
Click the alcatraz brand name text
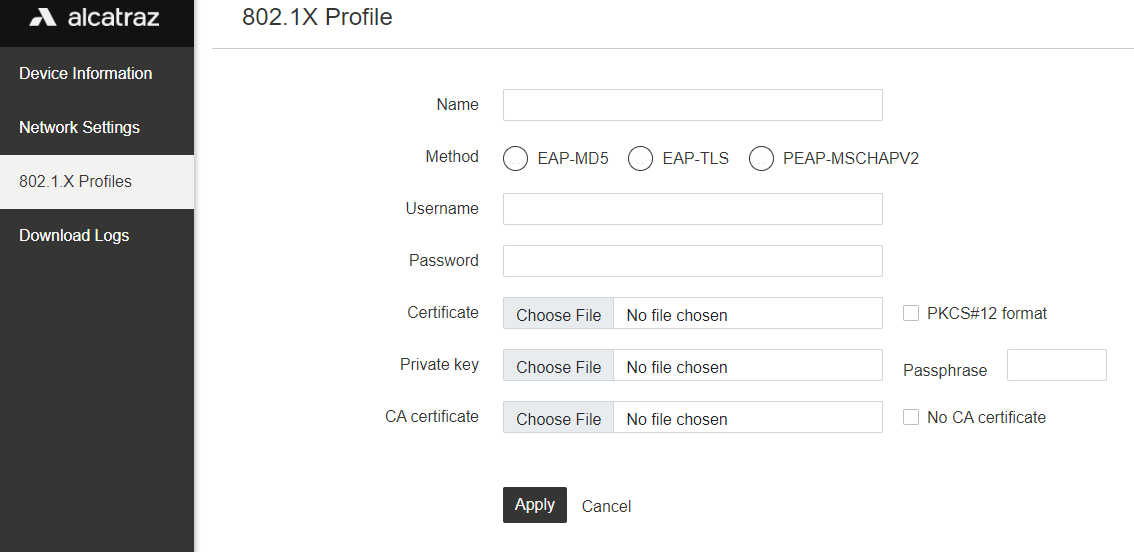pos(114,17)
